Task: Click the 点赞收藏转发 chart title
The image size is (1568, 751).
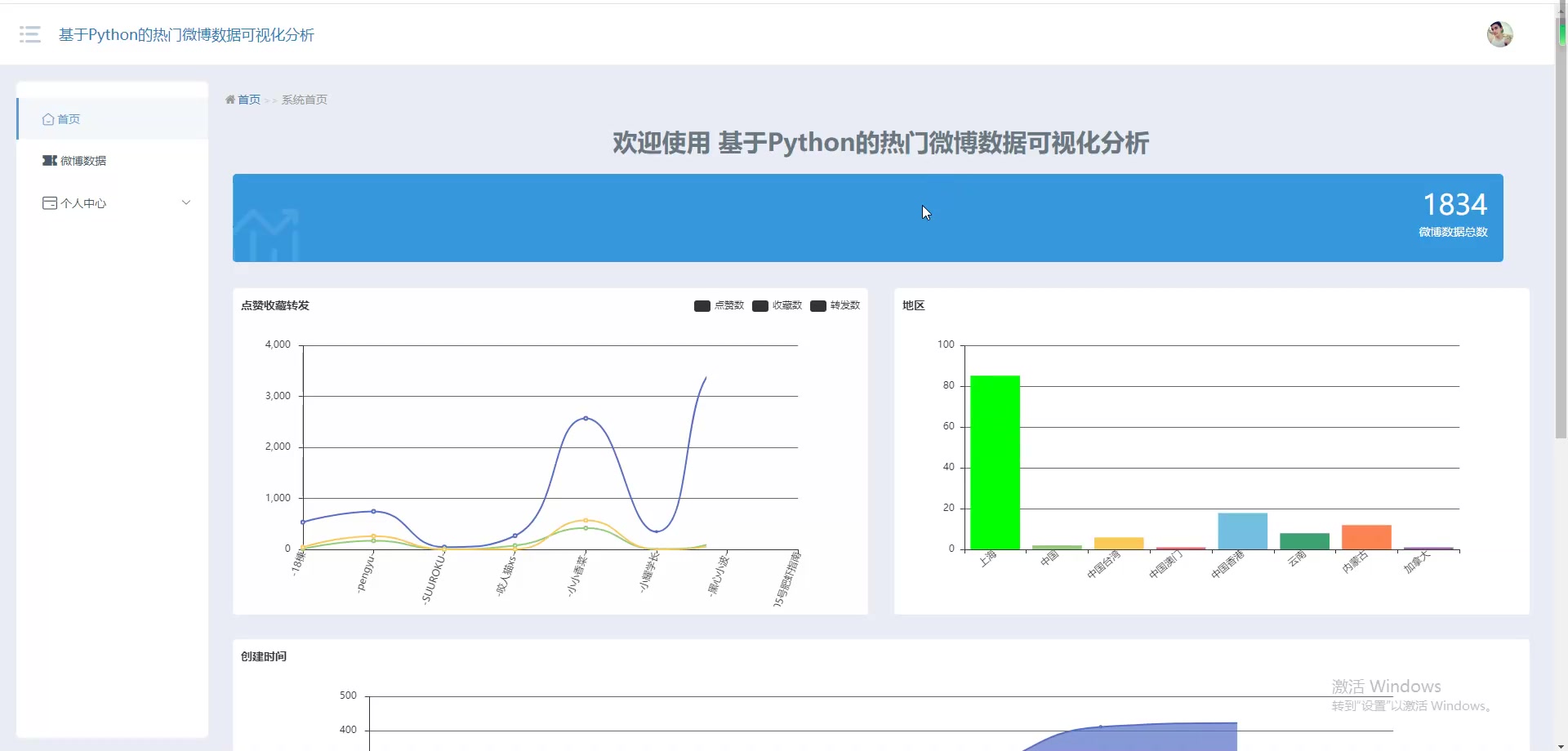Action: coord(275,305)
